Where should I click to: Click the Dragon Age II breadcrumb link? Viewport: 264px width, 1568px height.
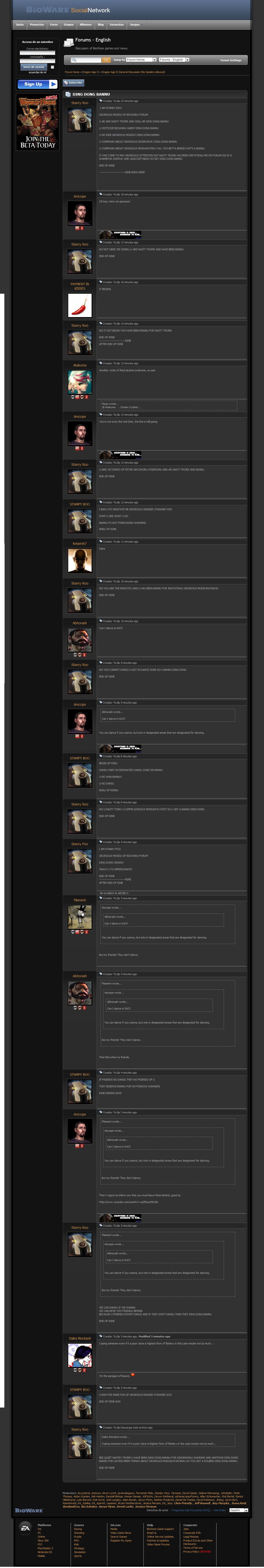(90, 72)
